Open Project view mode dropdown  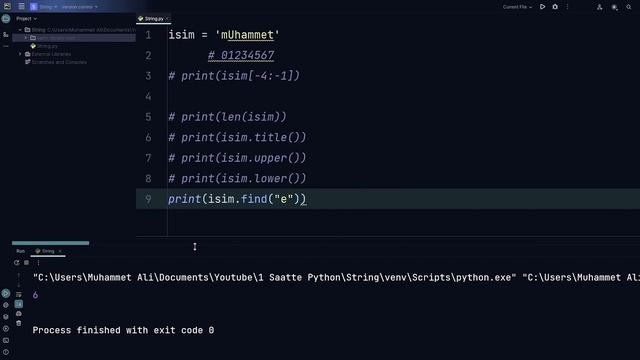pyautogui.click(x=27, y=19)
